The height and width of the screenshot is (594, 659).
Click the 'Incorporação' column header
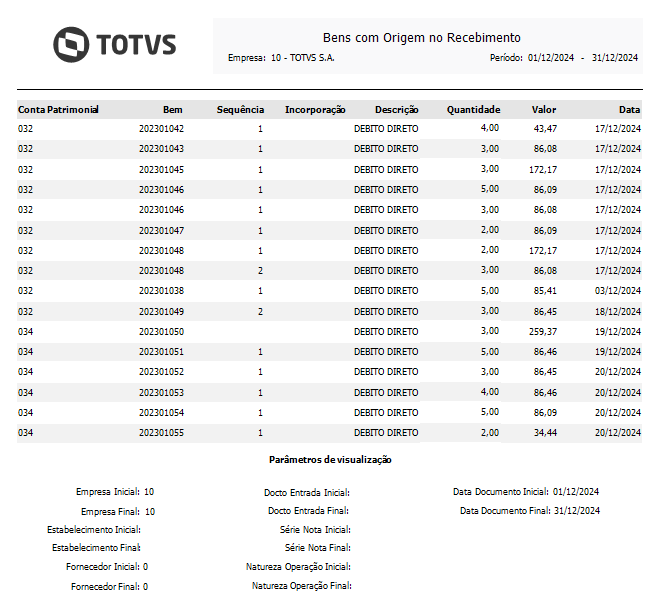pos(315,110)
